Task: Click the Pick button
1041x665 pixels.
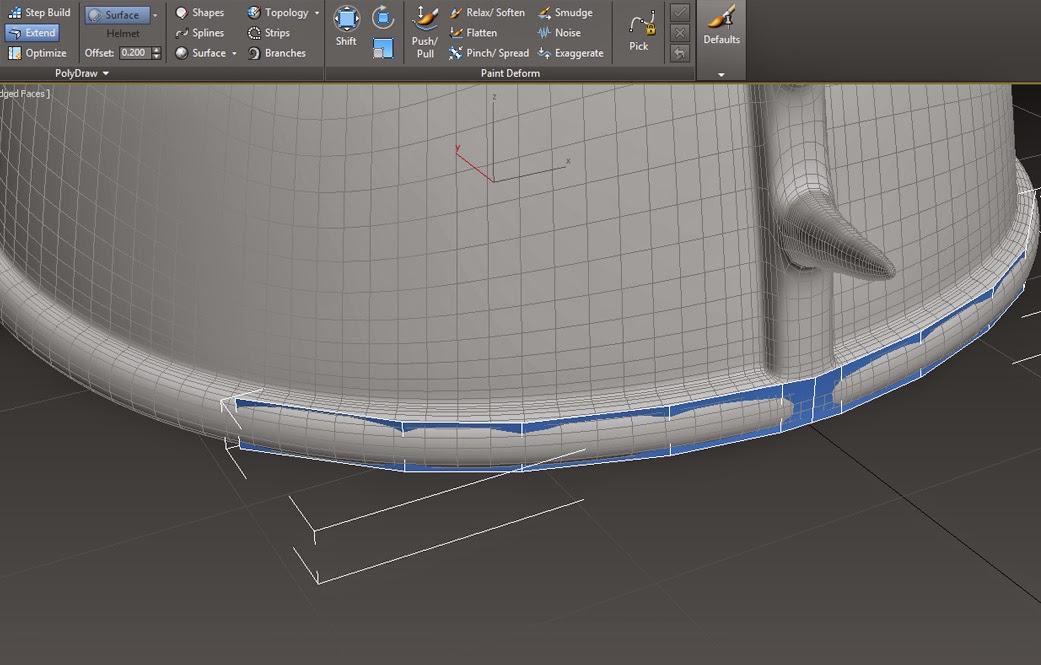Action: coord(639,32)
